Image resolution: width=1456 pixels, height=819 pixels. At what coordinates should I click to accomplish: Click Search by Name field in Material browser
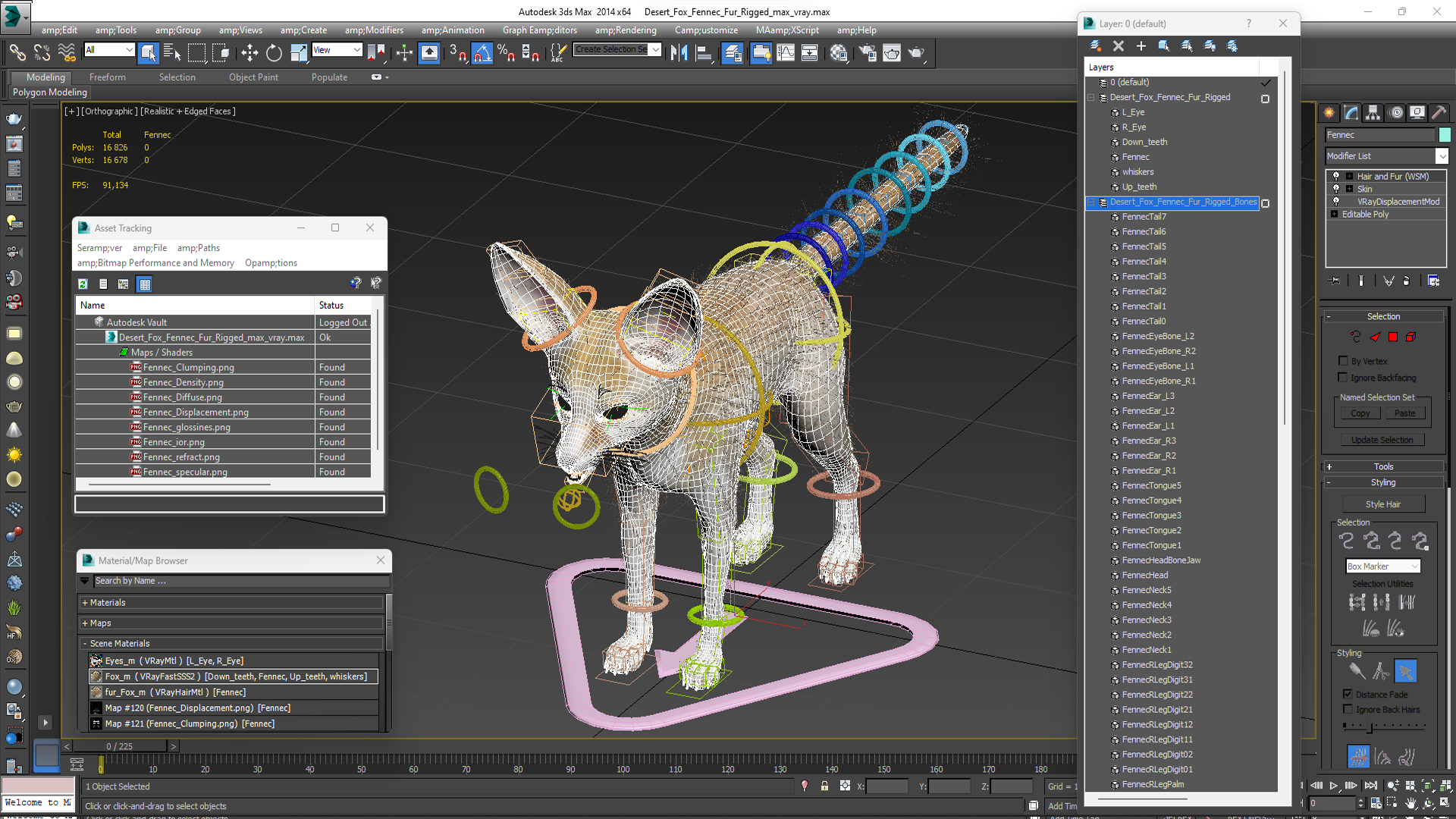(x=241, y=581)
